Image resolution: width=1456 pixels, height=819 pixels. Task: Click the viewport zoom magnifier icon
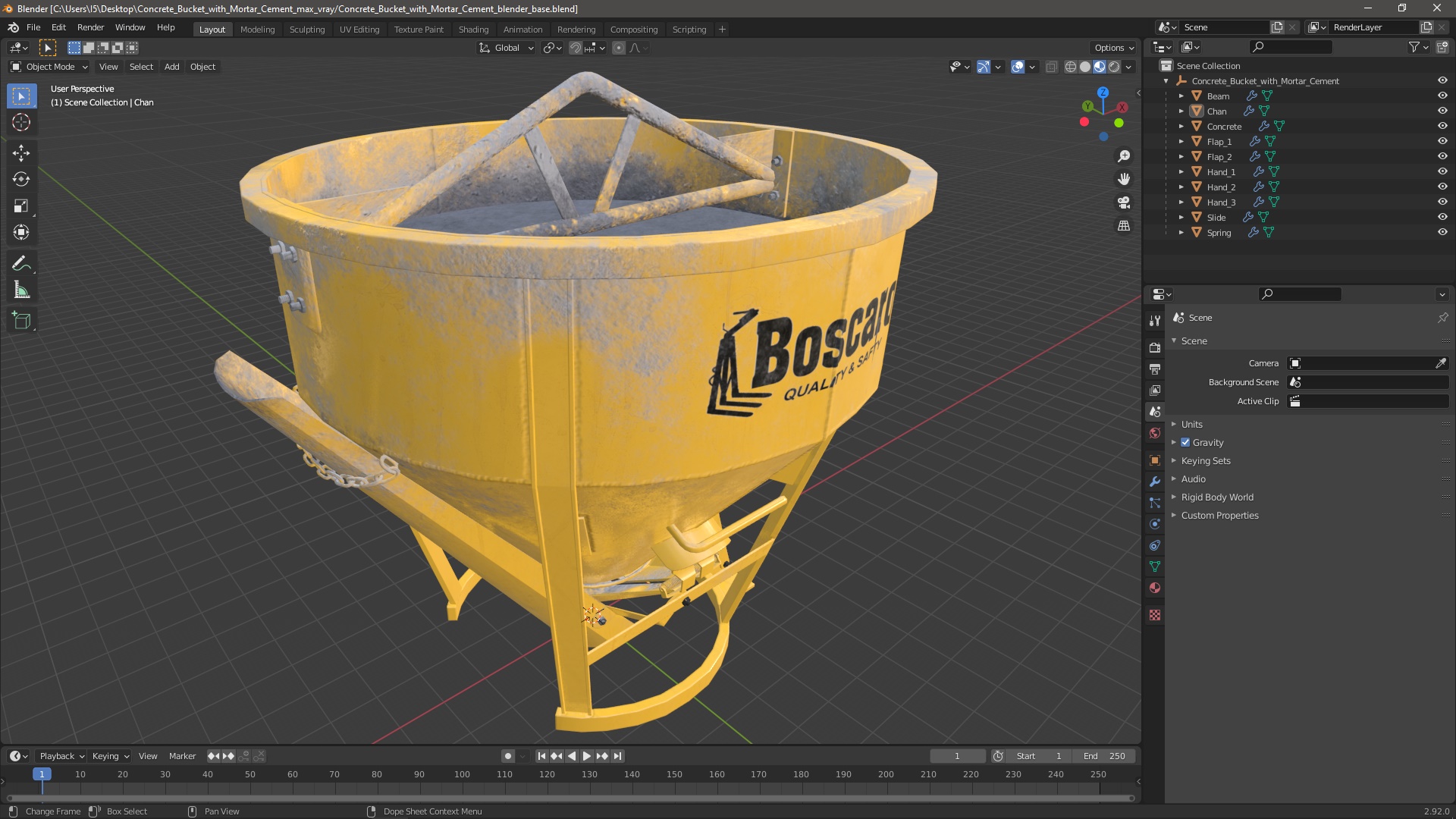(1124, 156)
